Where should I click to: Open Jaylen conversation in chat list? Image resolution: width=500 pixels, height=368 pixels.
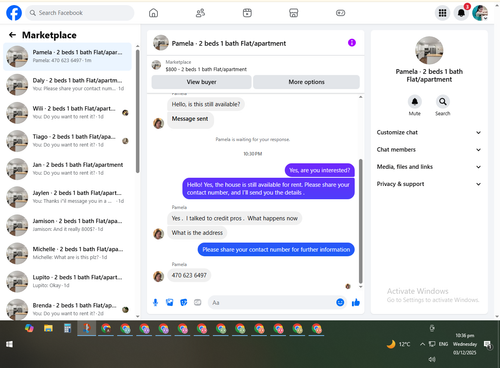(67, 197)
